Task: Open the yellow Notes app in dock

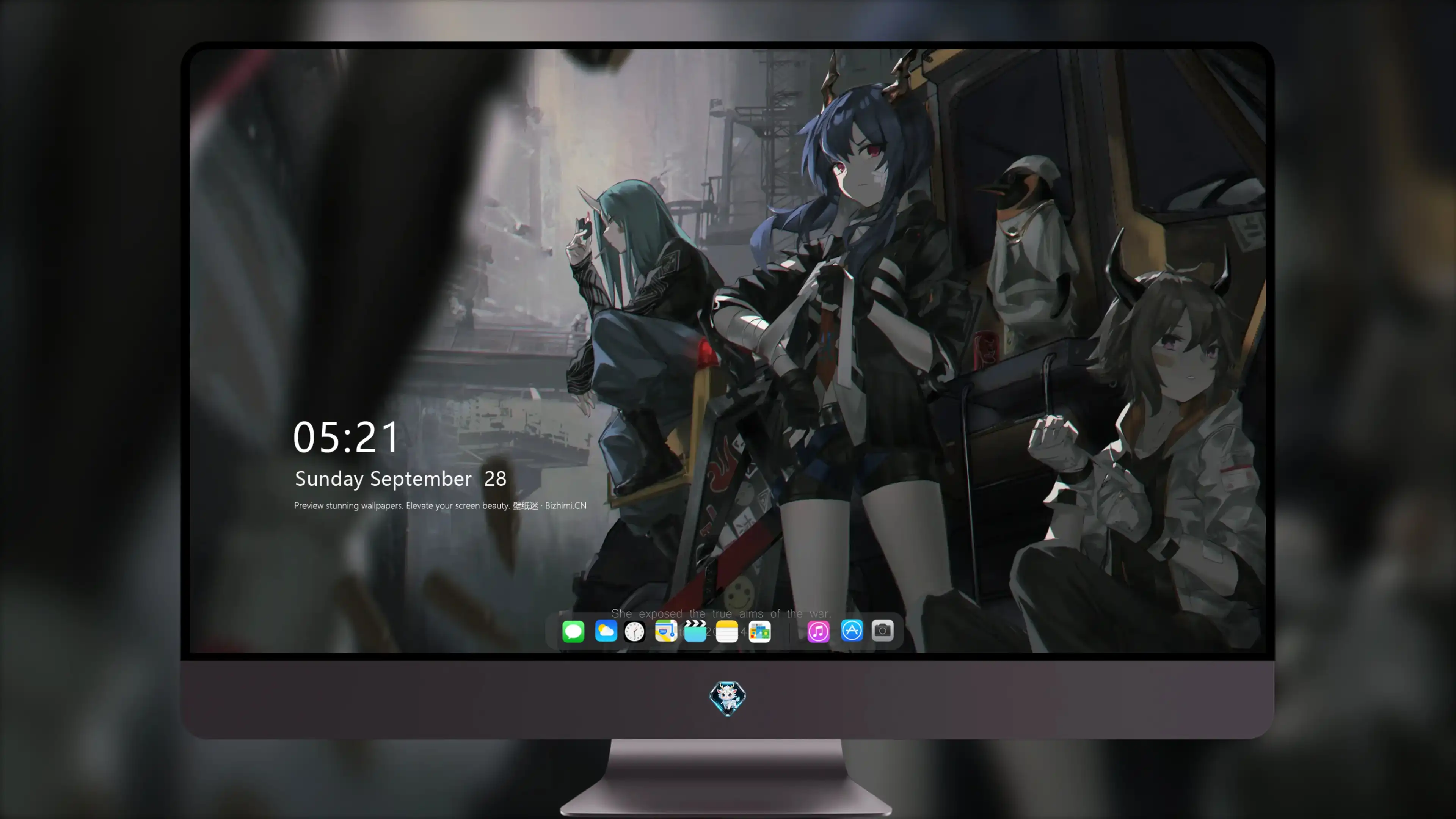Action: click(727, 631)
